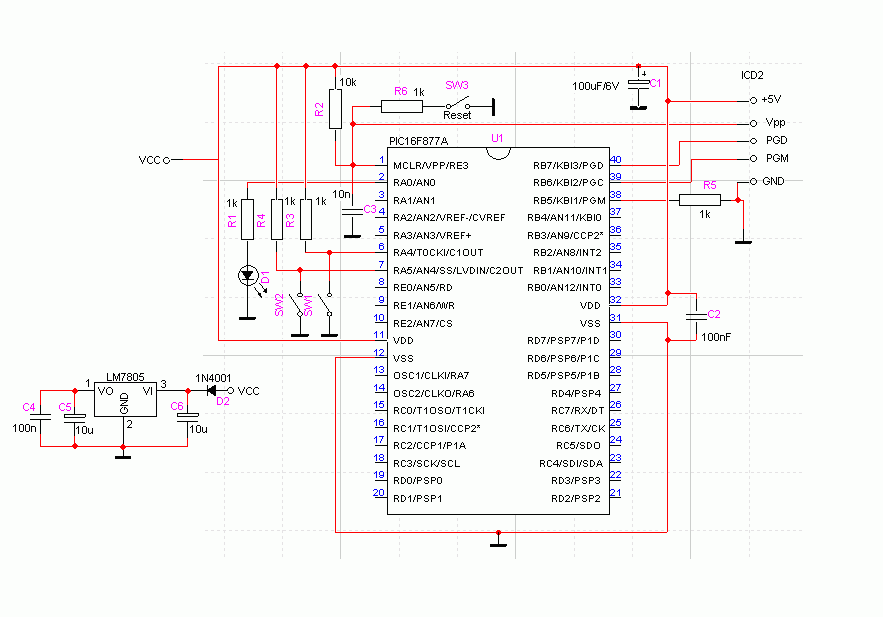Click the RB6/KBI2/PGC pin label
Image resolution: width=883 pixels, height=617 pixels.
[x=568, y=183]
